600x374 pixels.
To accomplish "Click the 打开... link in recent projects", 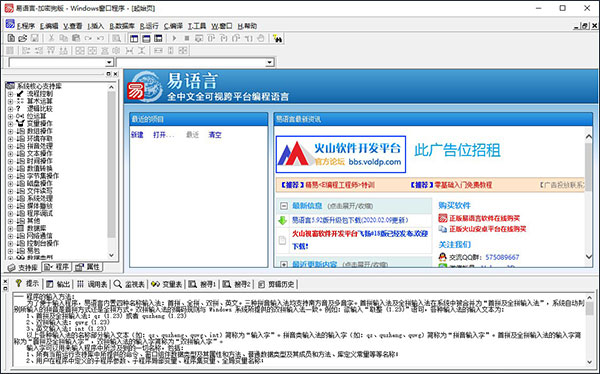I will (163, 135).
